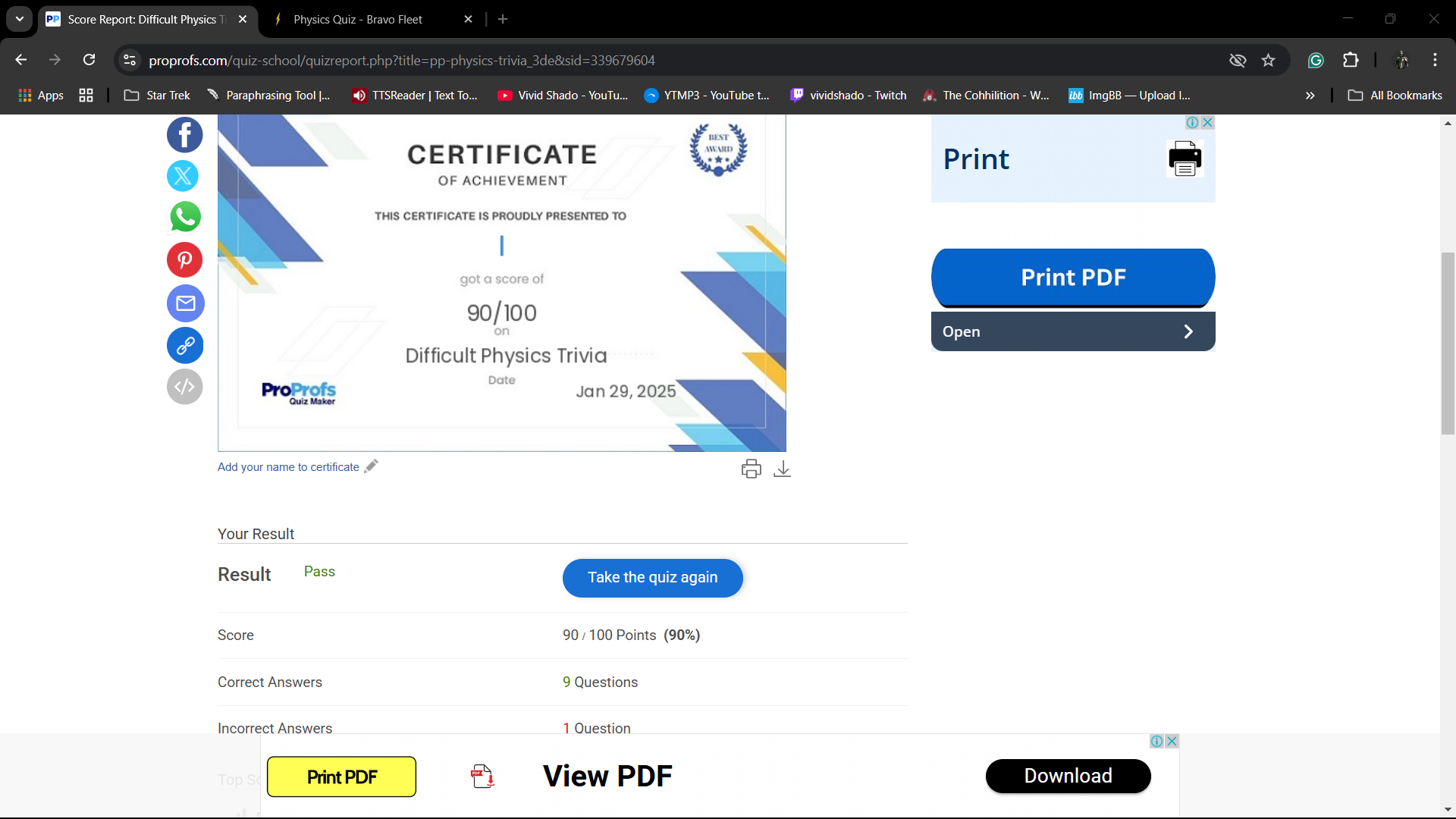This screenshot has width=1456, height=819.
Task: Open the Grammarly extension
Action: click(x=1316, y=60)
